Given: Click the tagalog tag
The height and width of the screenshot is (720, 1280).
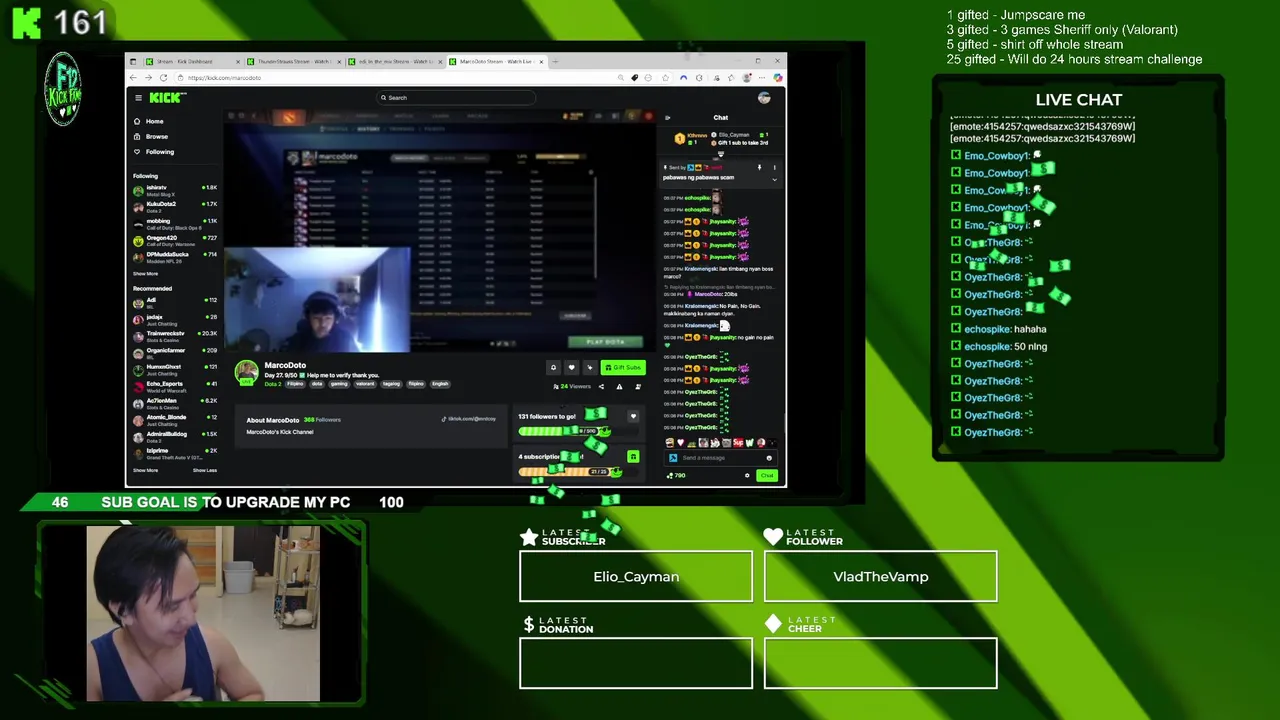Looking at the screenshot, I should (x=392, y=384).
